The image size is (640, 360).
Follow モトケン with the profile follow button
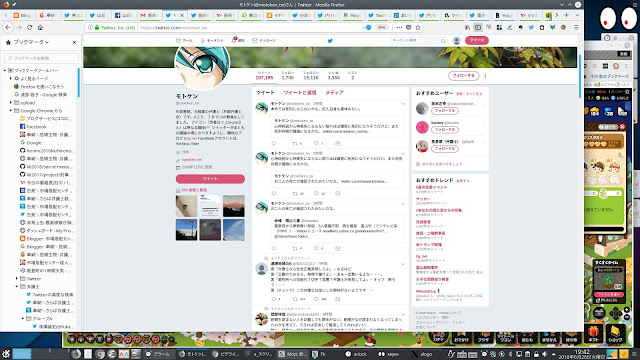coord(463,76)
